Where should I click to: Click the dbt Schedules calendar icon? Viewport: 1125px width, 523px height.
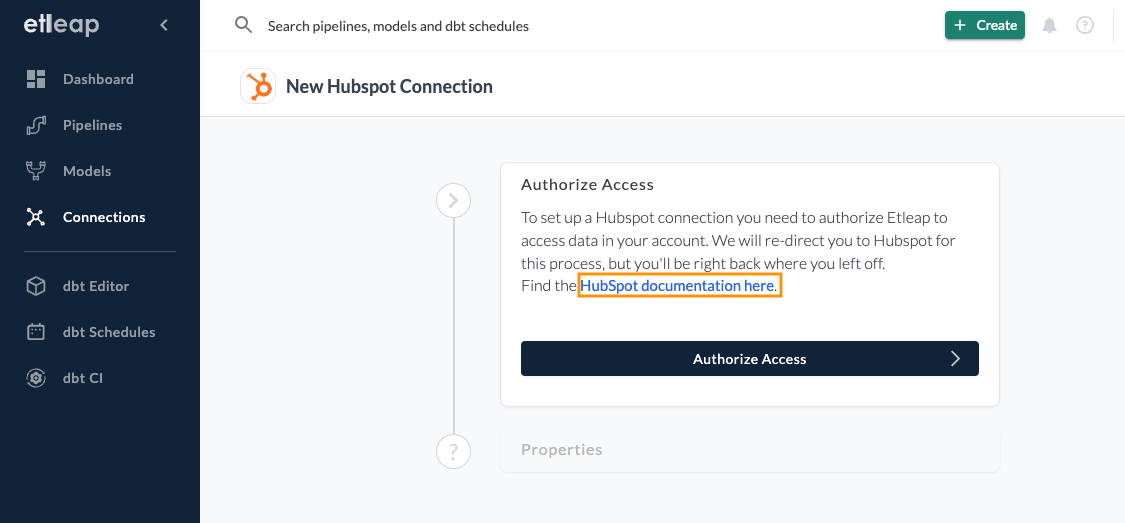click(36, 332)
